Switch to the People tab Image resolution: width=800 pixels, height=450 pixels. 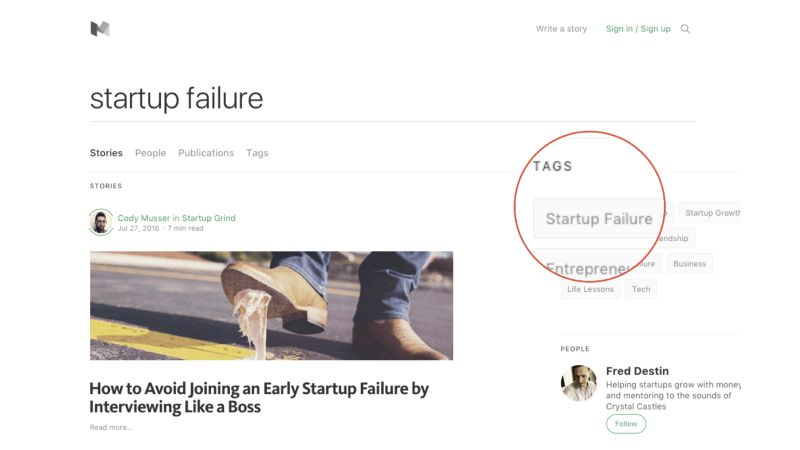coord(150,153)
